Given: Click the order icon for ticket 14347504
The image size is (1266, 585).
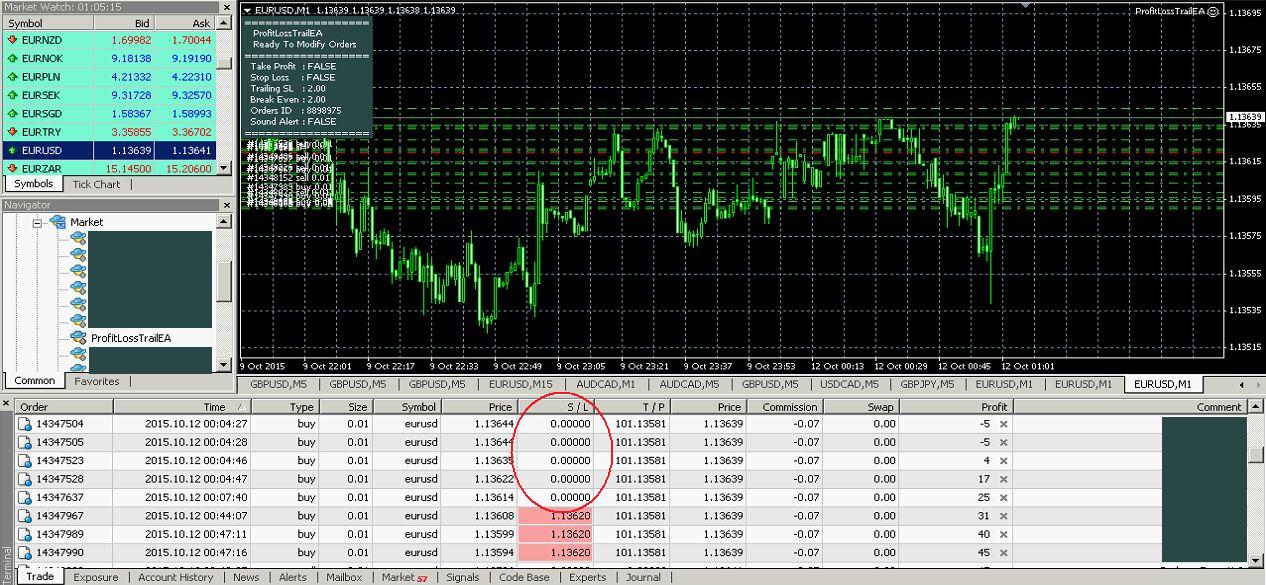Looking at the screenshot, I should click(x=25, y=424).
